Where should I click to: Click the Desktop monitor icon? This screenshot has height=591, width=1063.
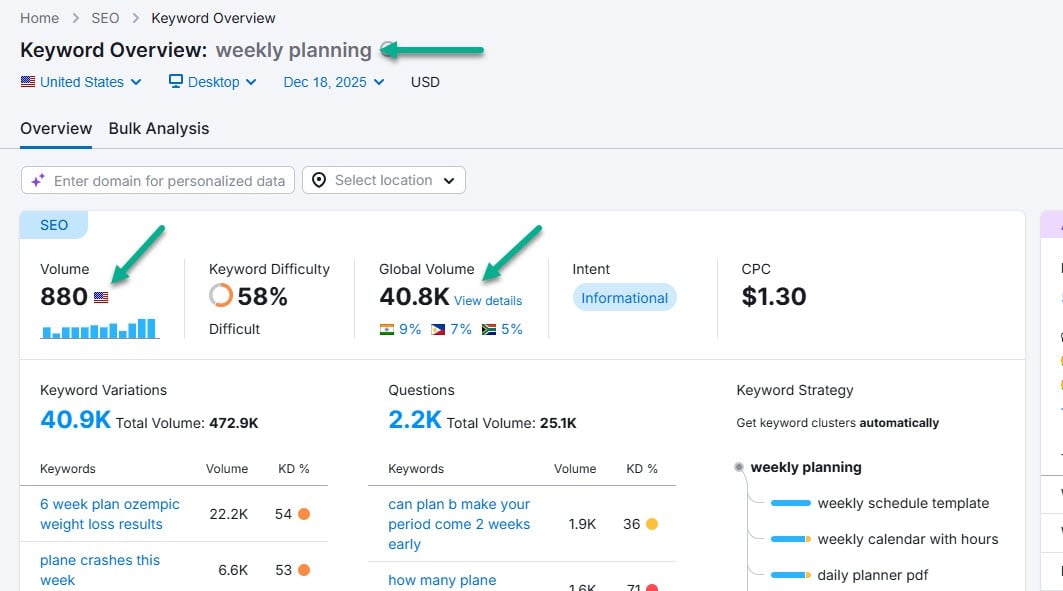176,81
